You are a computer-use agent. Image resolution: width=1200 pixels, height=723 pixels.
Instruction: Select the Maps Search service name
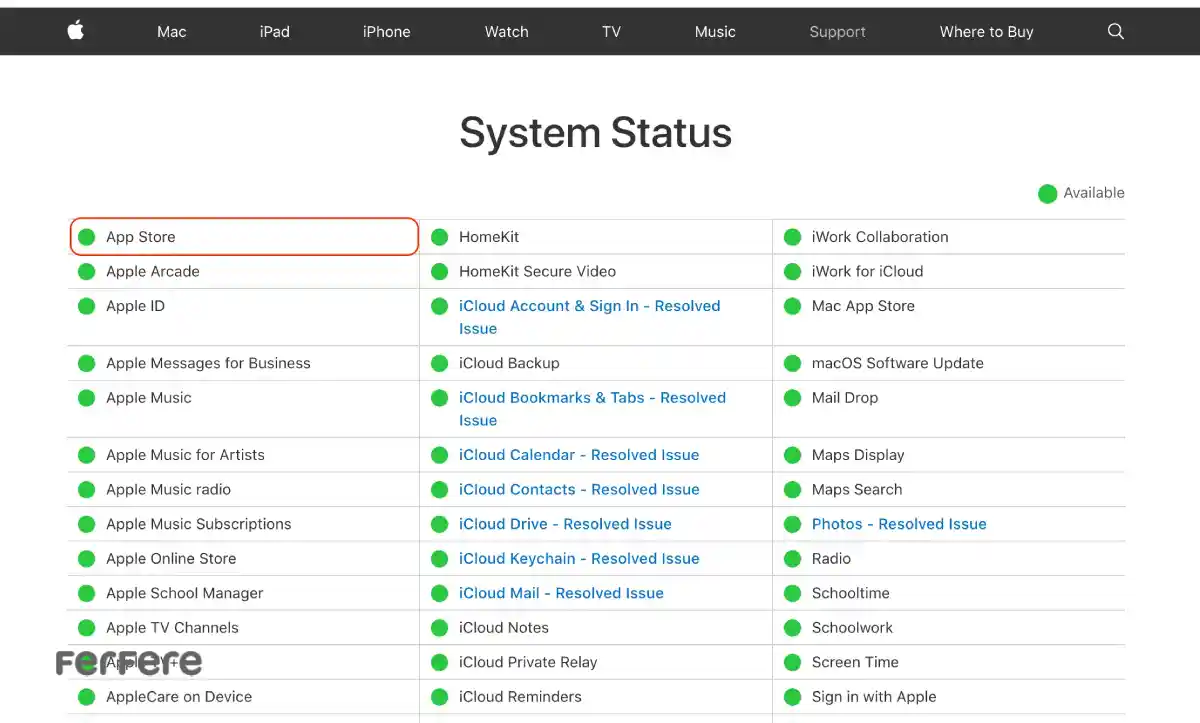coord(857,490)
